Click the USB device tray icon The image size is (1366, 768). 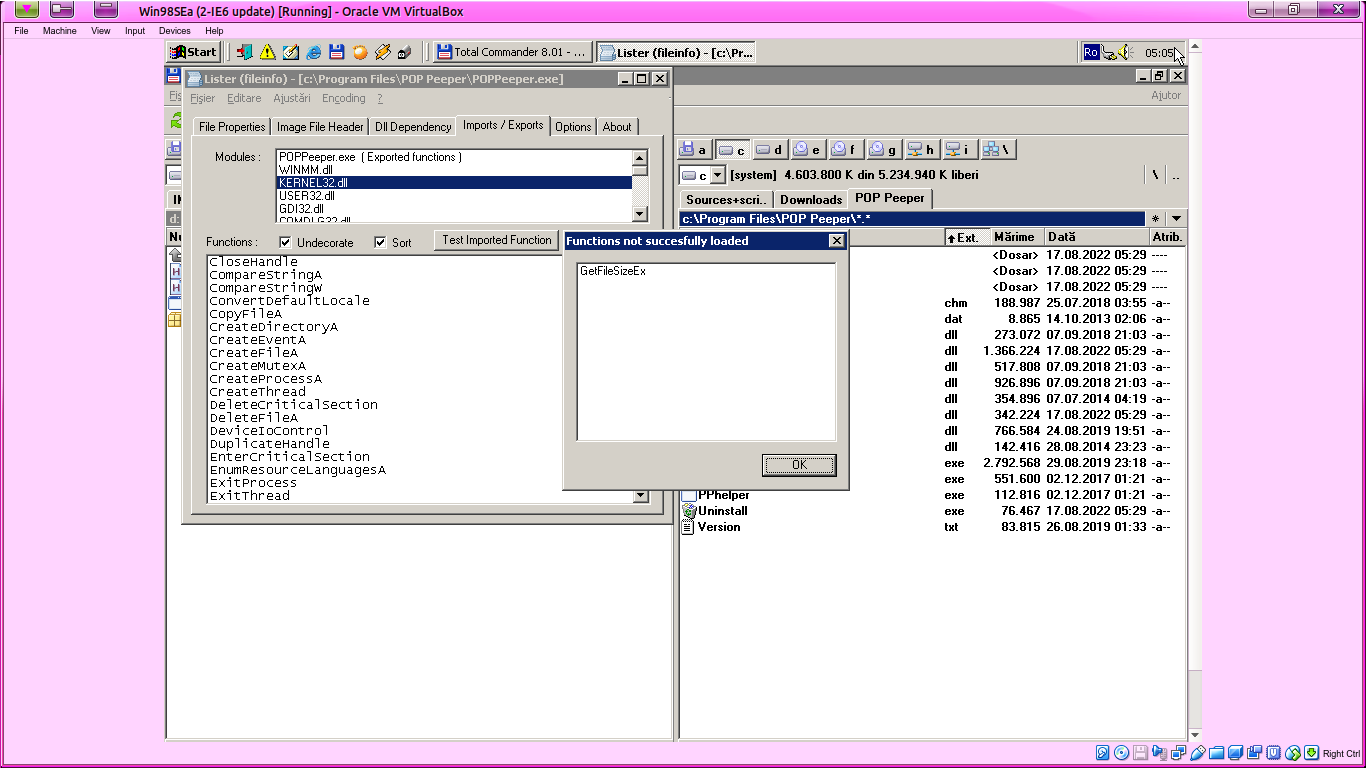click(x=1108, y=52)
